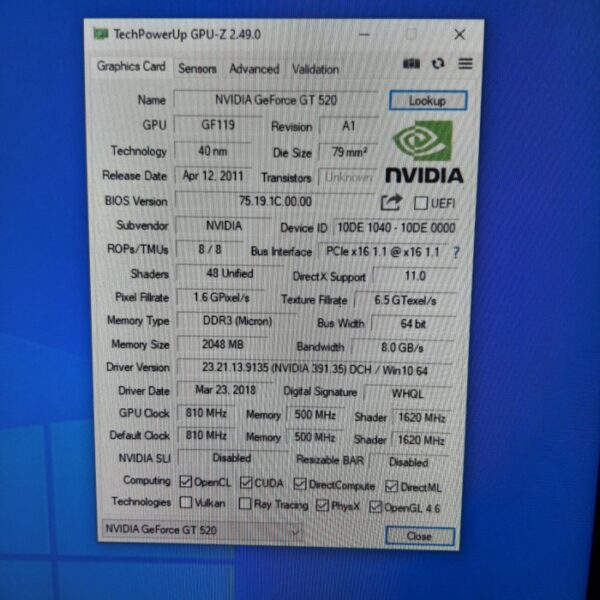
Task: Click the refresh icon in GPU-Z
Action: click(438, 64)
